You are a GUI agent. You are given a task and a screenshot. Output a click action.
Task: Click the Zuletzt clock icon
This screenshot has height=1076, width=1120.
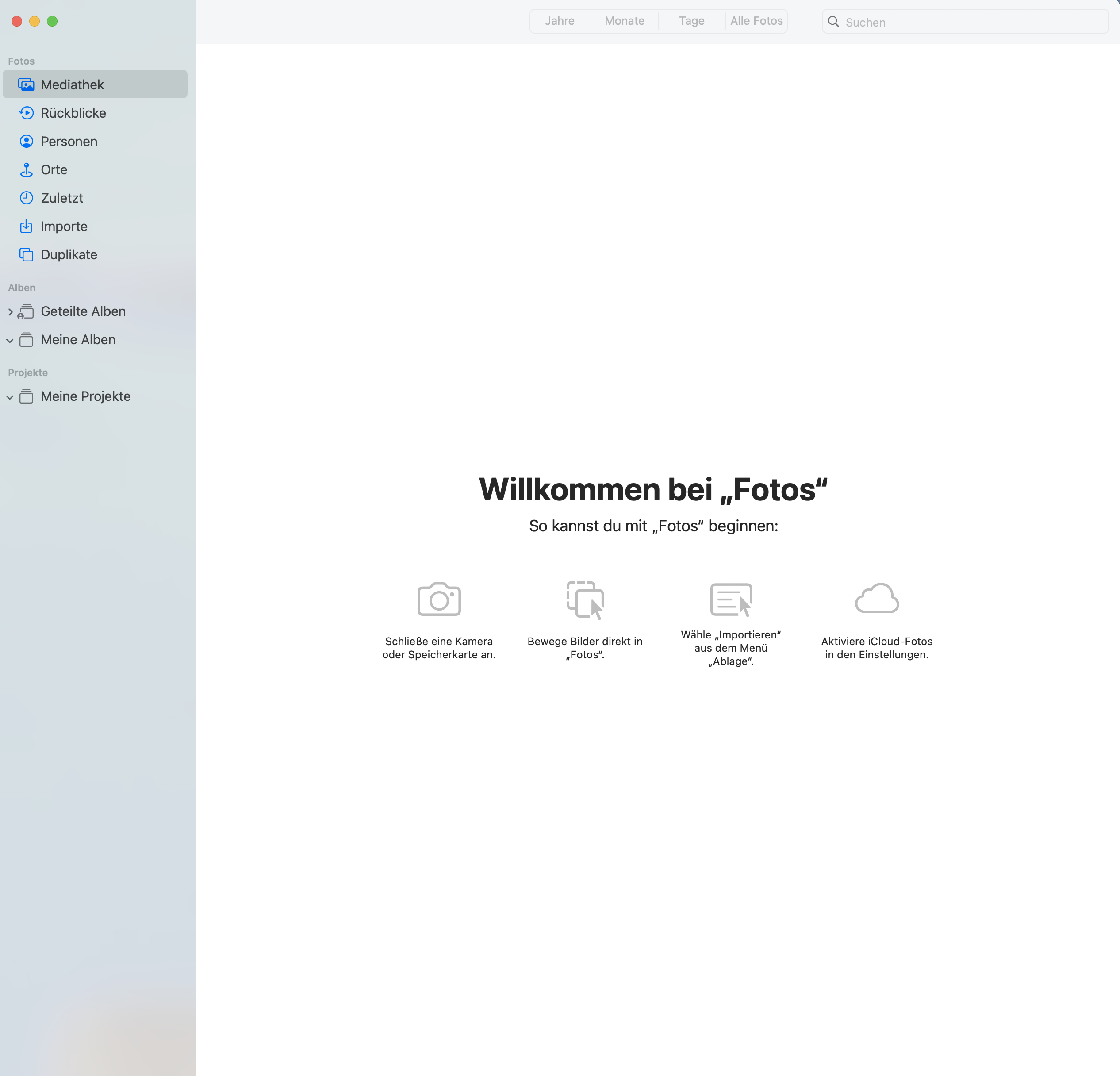[26, 198]
